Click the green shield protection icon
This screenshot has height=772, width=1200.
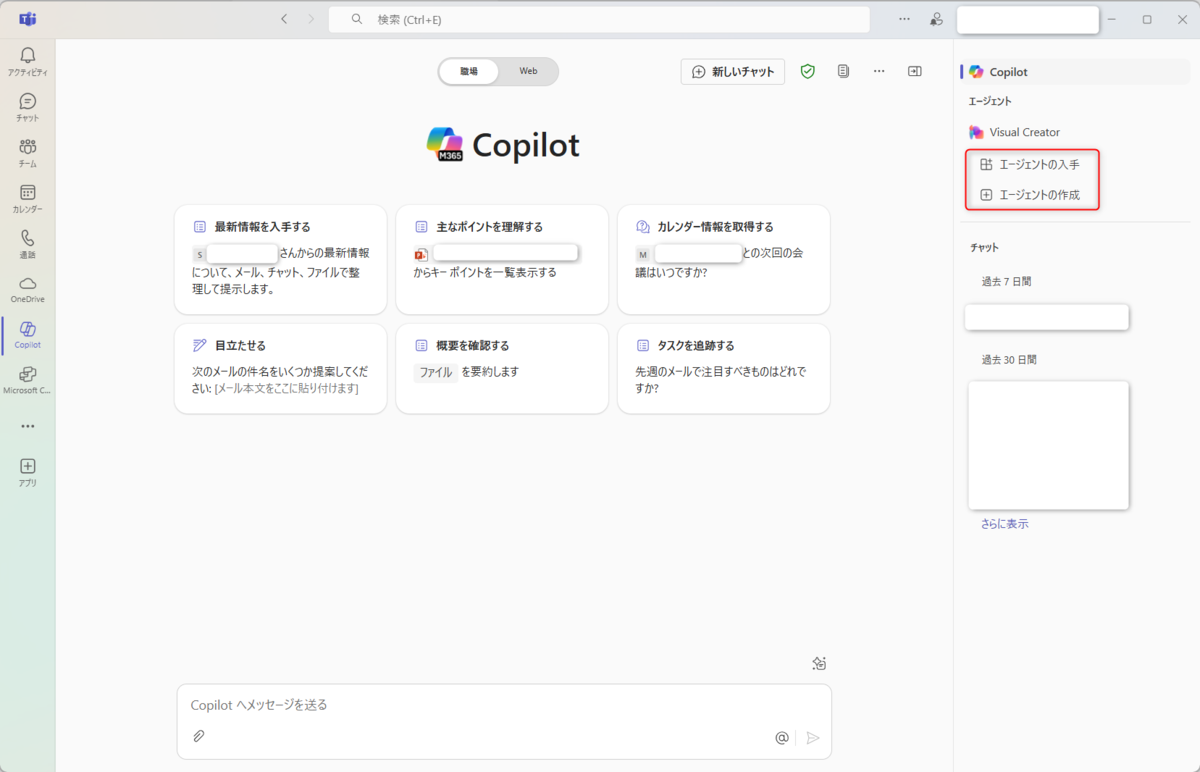coord(808,72)
